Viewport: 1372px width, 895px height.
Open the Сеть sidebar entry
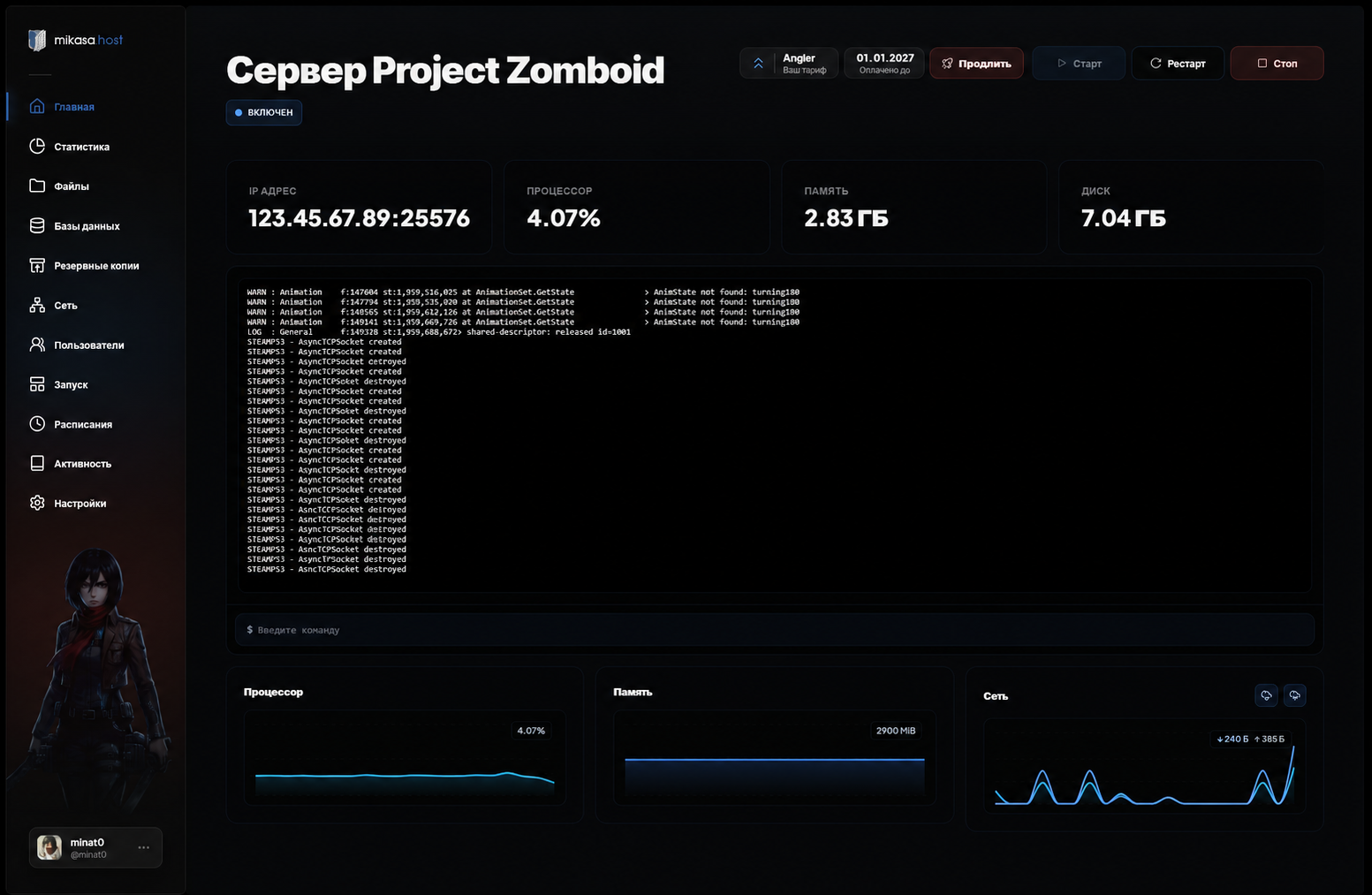point(65,306)
